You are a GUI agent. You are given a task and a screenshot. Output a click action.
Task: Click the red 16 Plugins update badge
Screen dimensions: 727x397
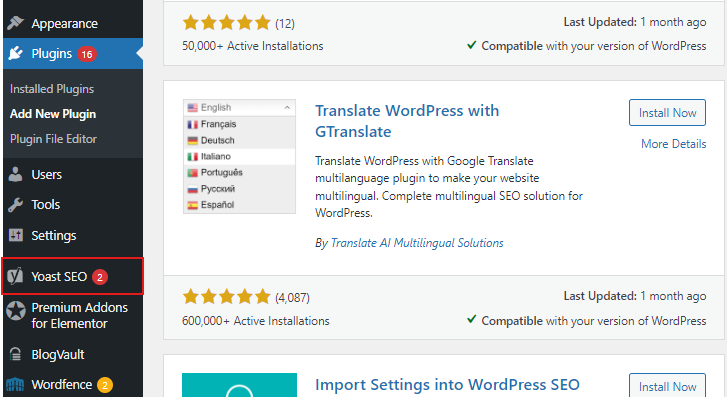[87, 54]
